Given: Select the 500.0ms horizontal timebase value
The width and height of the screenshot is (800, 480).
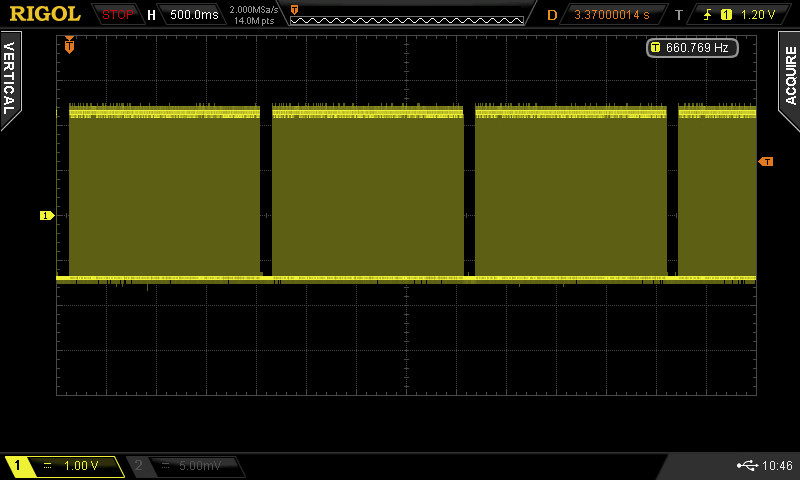Looking at the screenshot, I should (x=193, y=15).
